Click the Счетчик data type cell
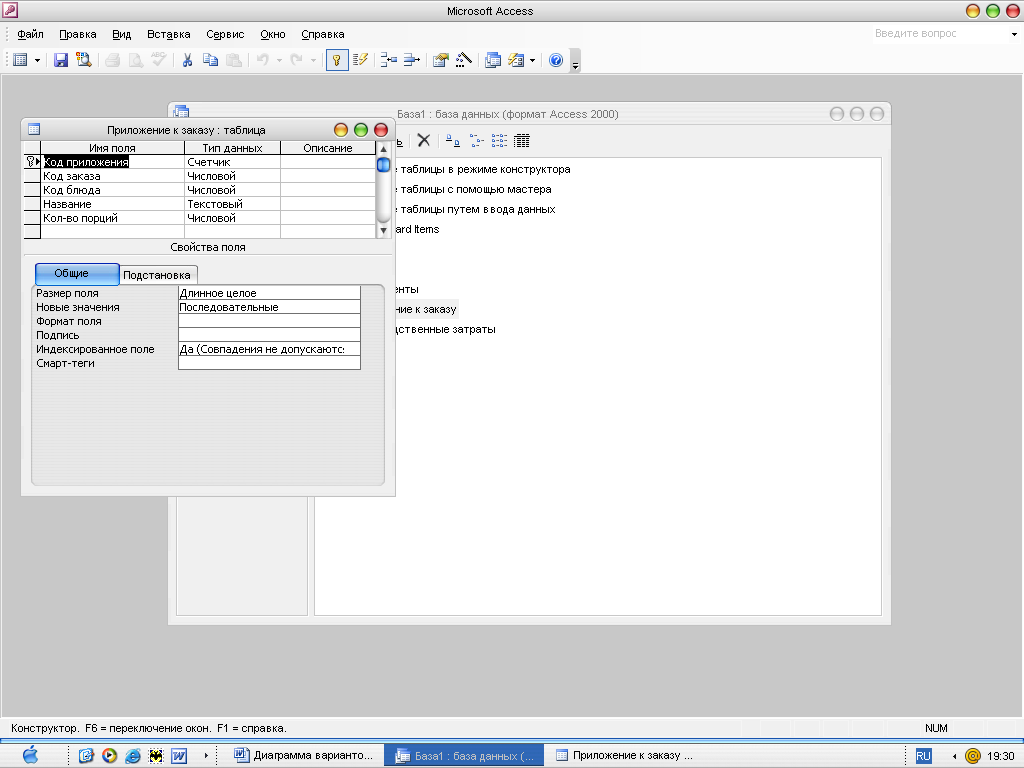Screen dimensions: 1024x768 point(232,162)
